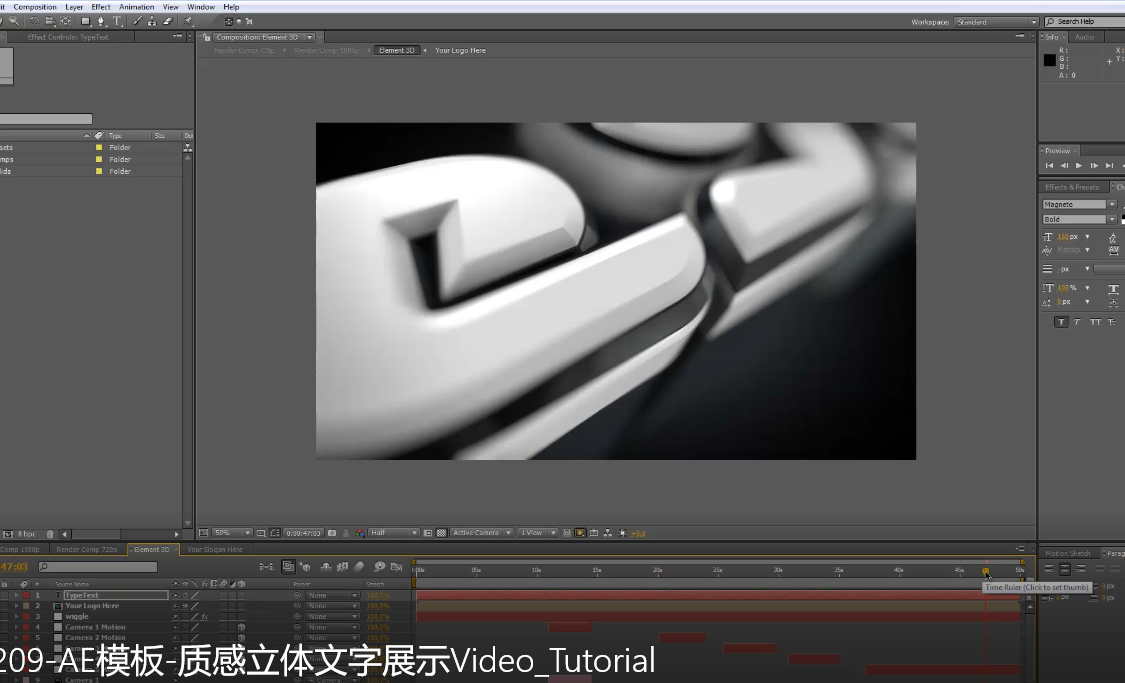
Task: Select the Rotation tool
Action: tap(34, 21)
